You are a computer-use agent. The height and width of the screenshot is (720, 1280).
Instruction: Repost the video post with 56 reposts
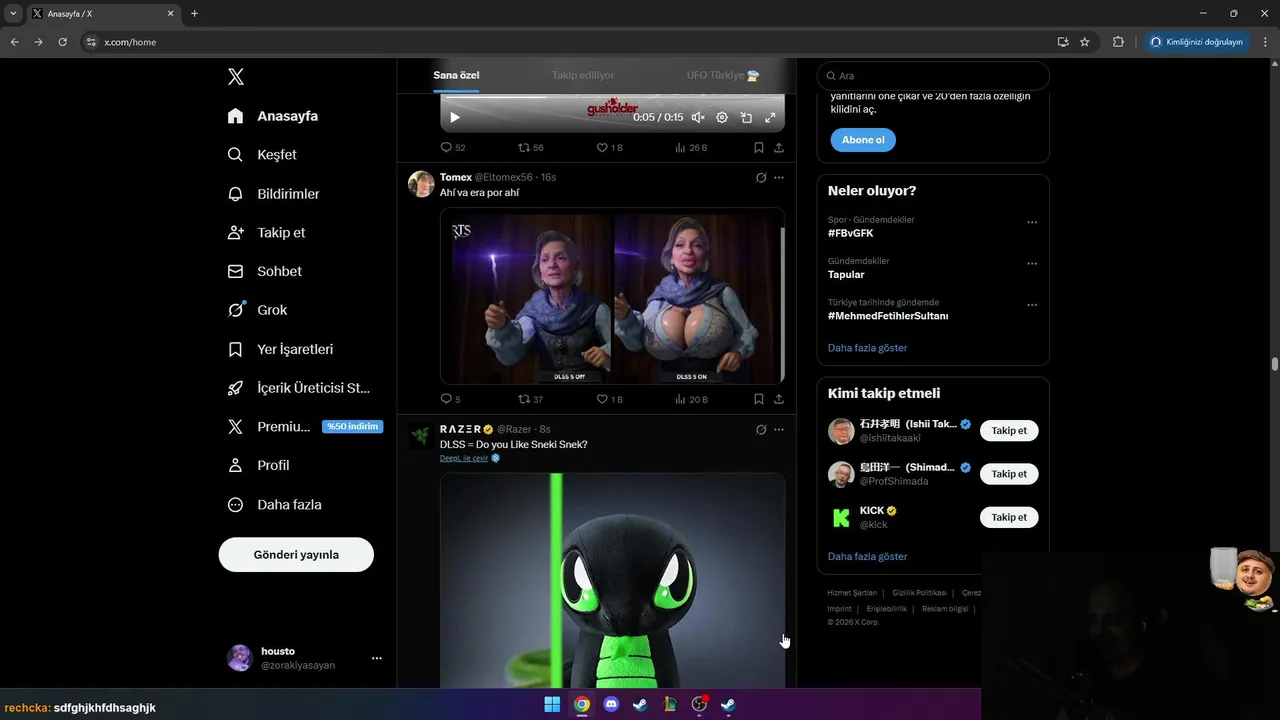530,147
